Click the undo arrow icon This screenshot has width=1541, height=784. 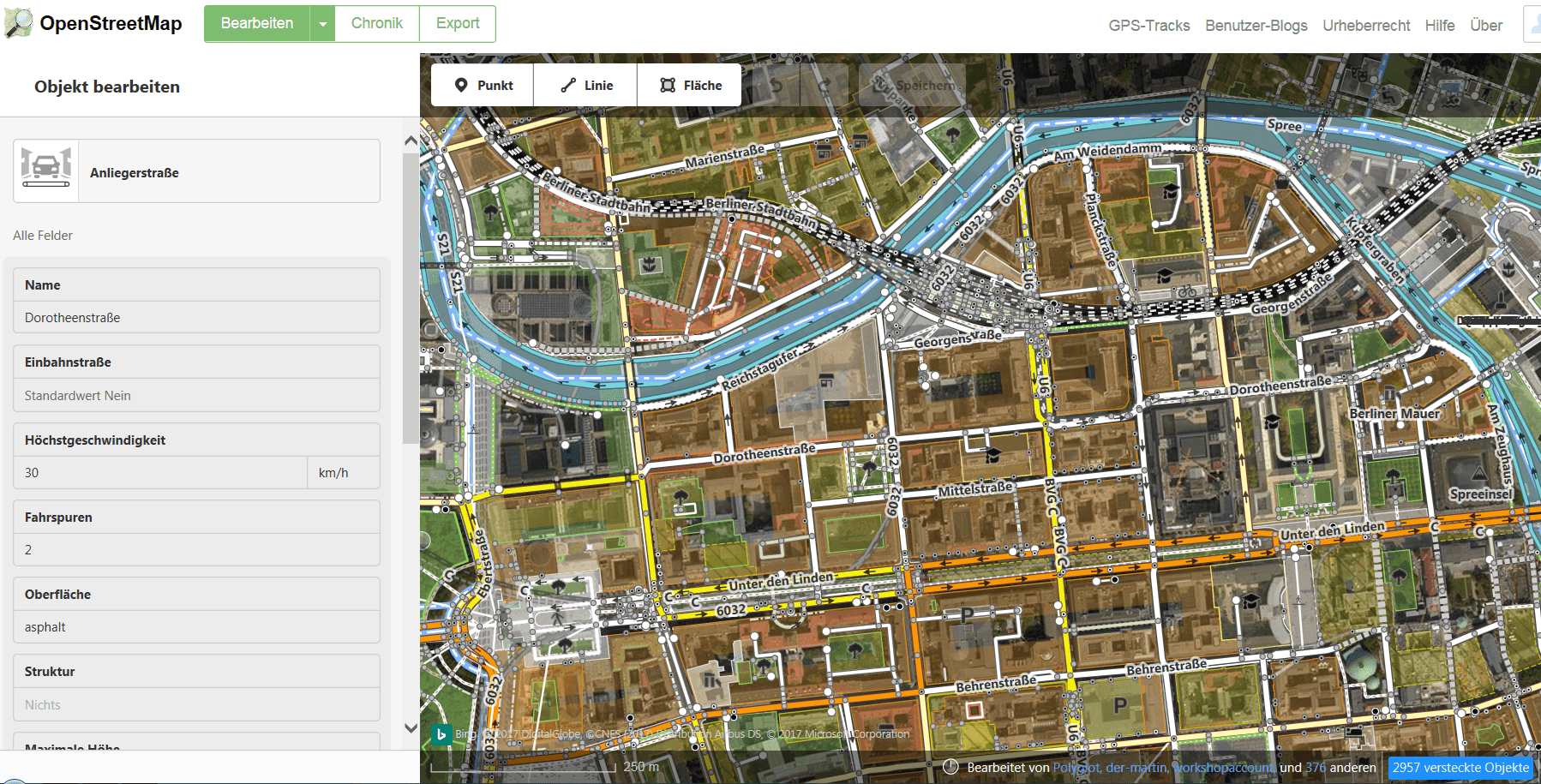point(776,85)
